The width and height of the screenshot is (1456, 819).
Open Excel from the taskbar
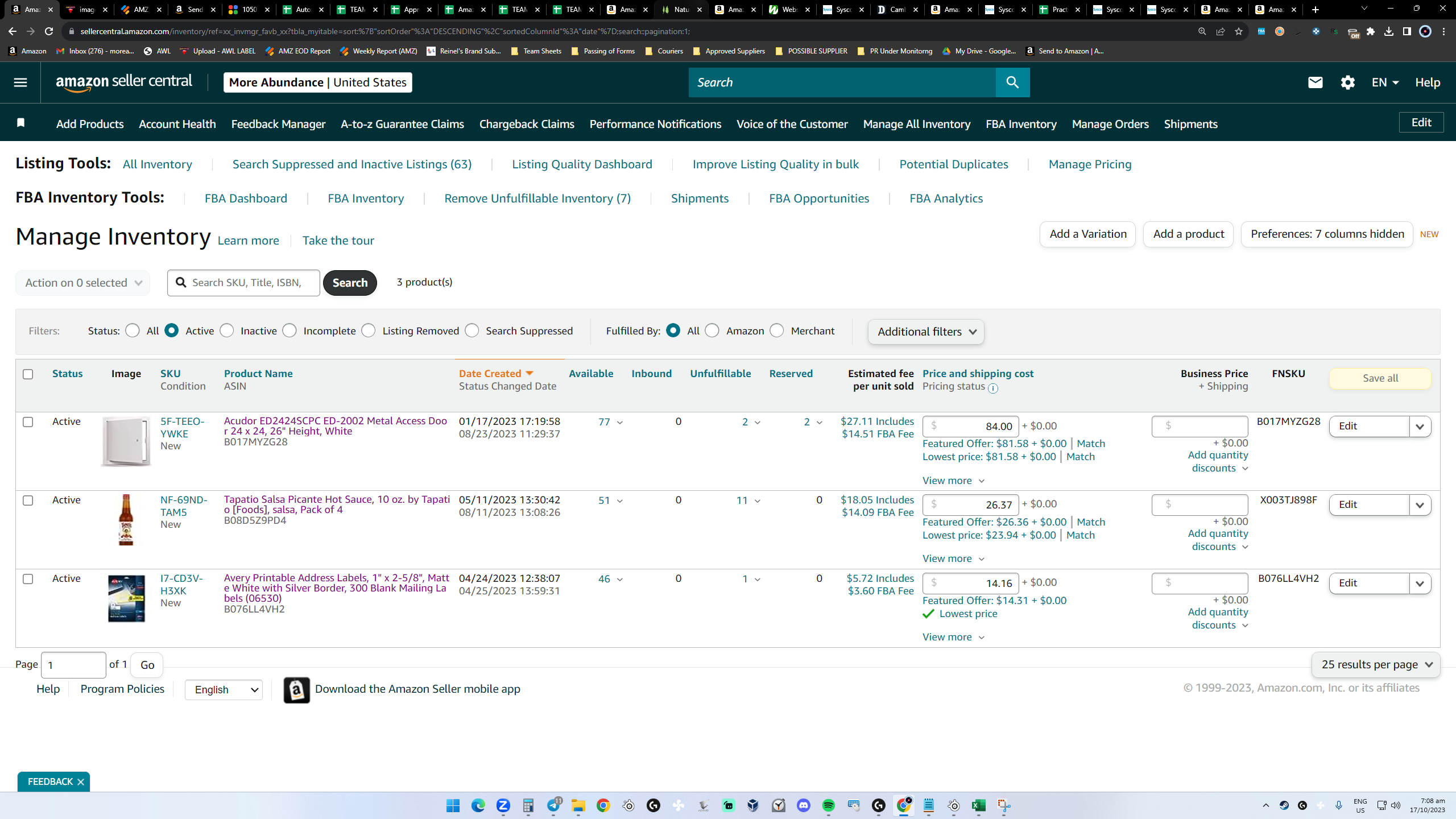point(979,805)
